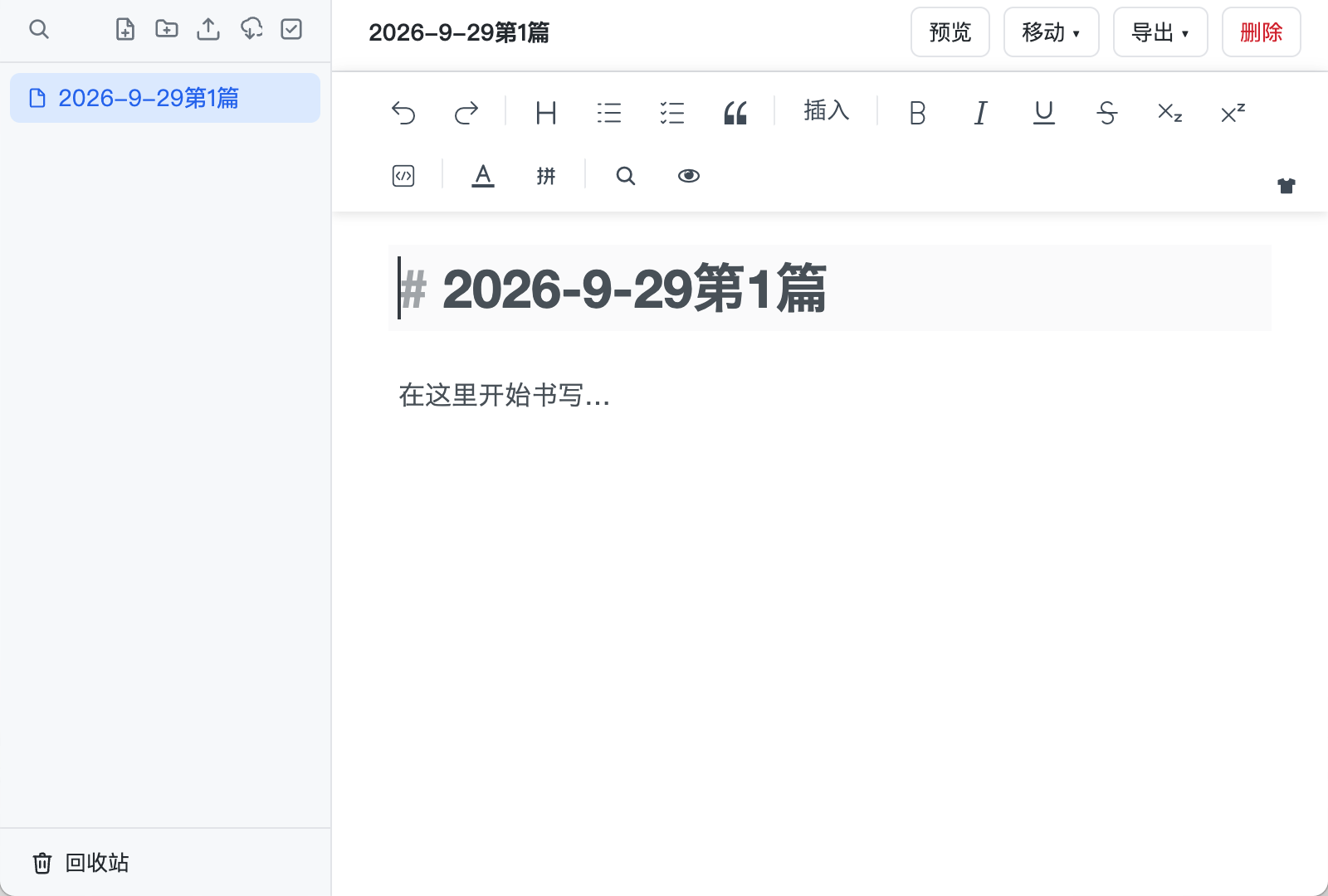Create a new folder
The height and width of the screenshot is (896, 1328).
pyautogui.click(x=167, y=30)
